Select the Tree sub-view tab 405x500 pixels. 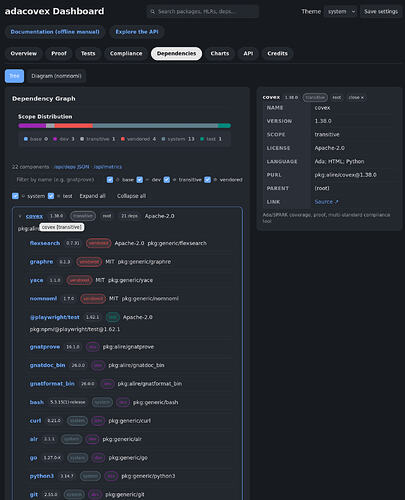pos(14,76)
